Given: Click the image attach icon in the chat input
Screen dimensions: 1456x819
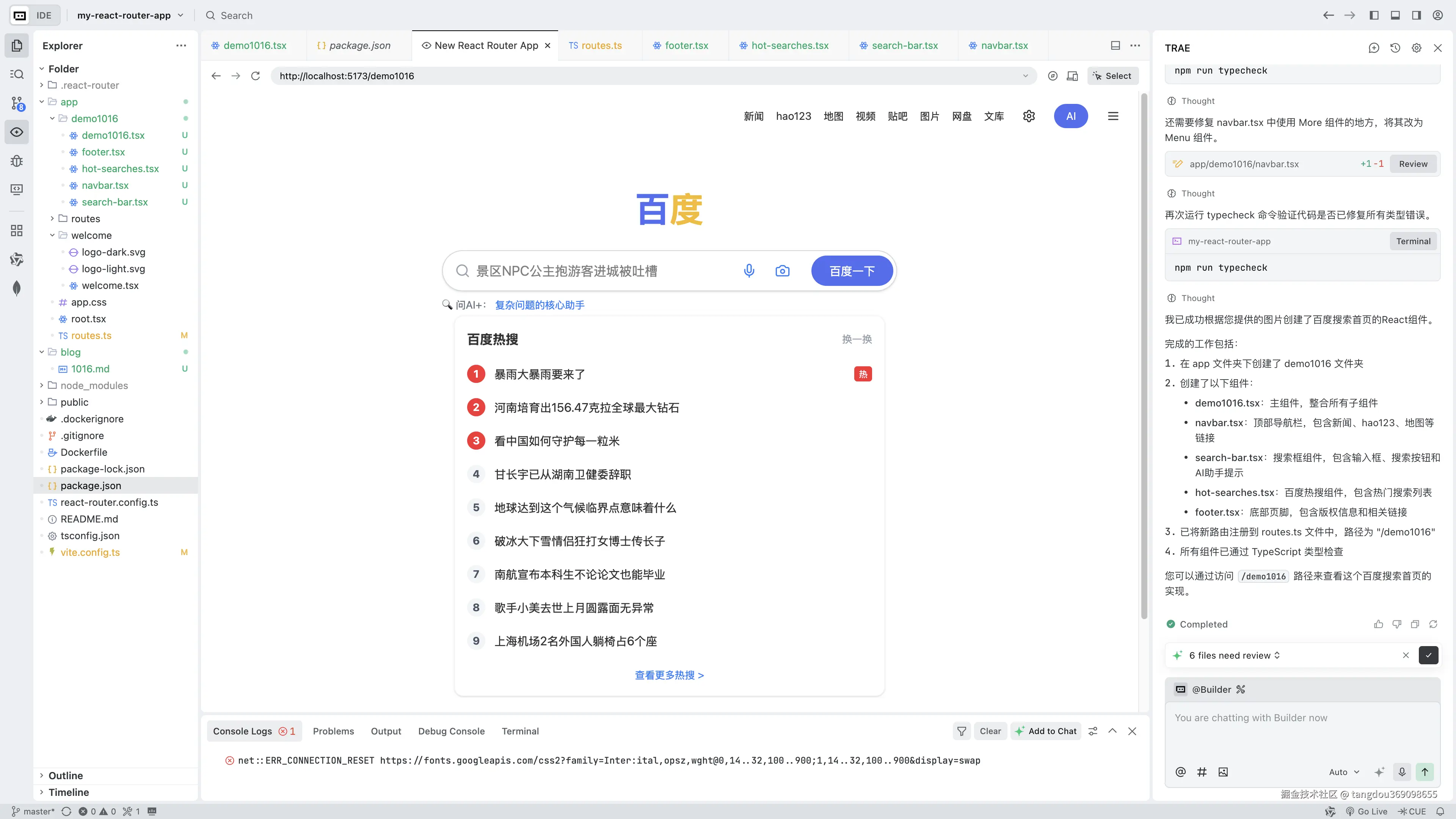Looking at the screenshot, I should click(x=1223, y=772).
